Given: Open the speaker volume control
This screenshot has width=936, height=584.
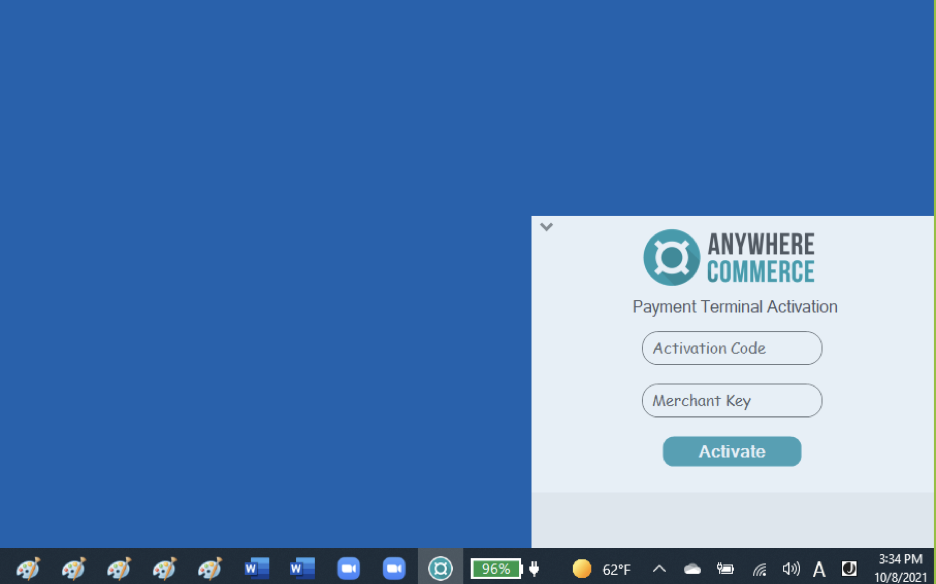Looking at the screenshot, I should coord(791,569).
